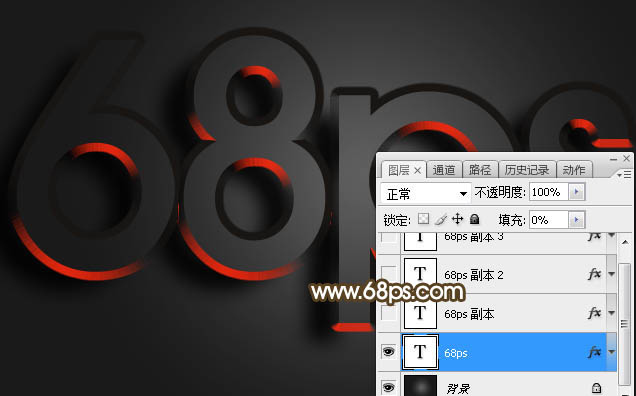636x396 pixels.
Task: Show the 68ps 副本 layer
Action: [x=388, y=313]
